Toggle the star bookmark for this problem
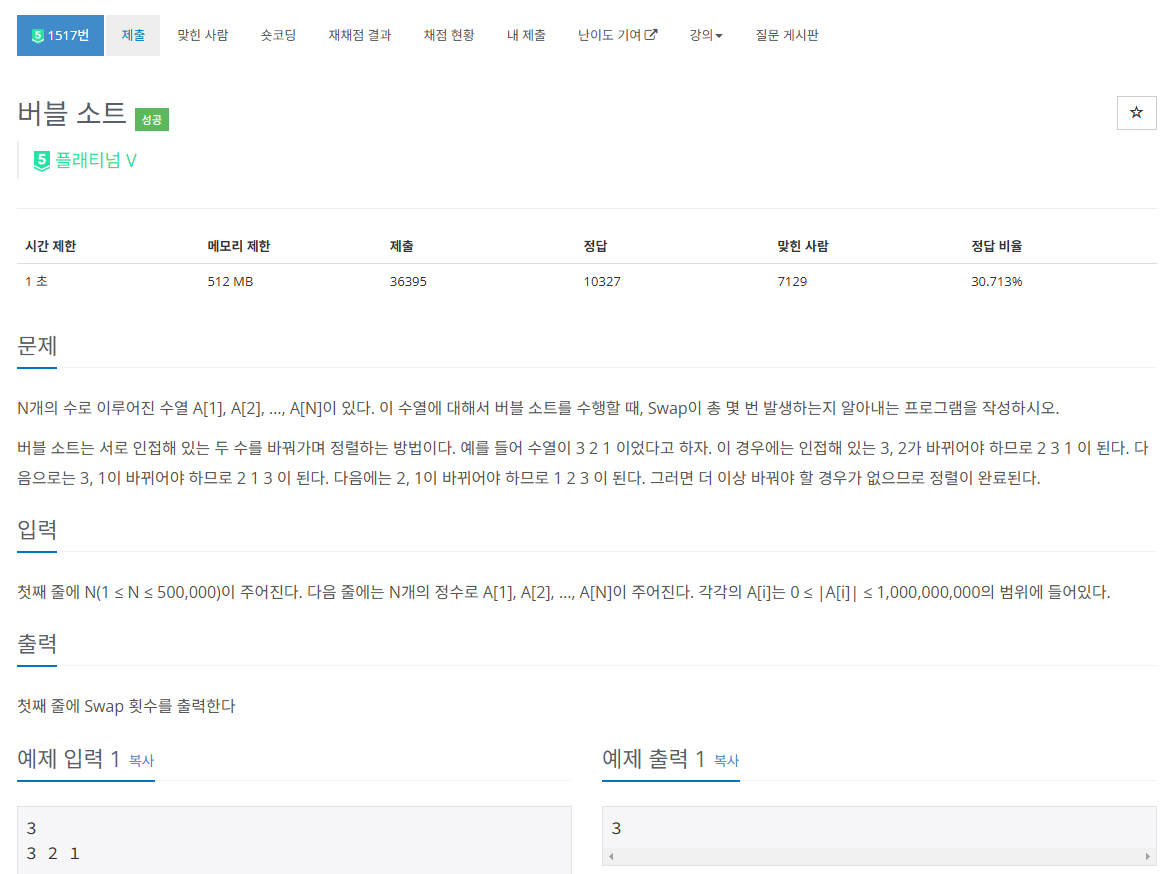Viewport: 1164px width, 874px height. click(1136, 112)
